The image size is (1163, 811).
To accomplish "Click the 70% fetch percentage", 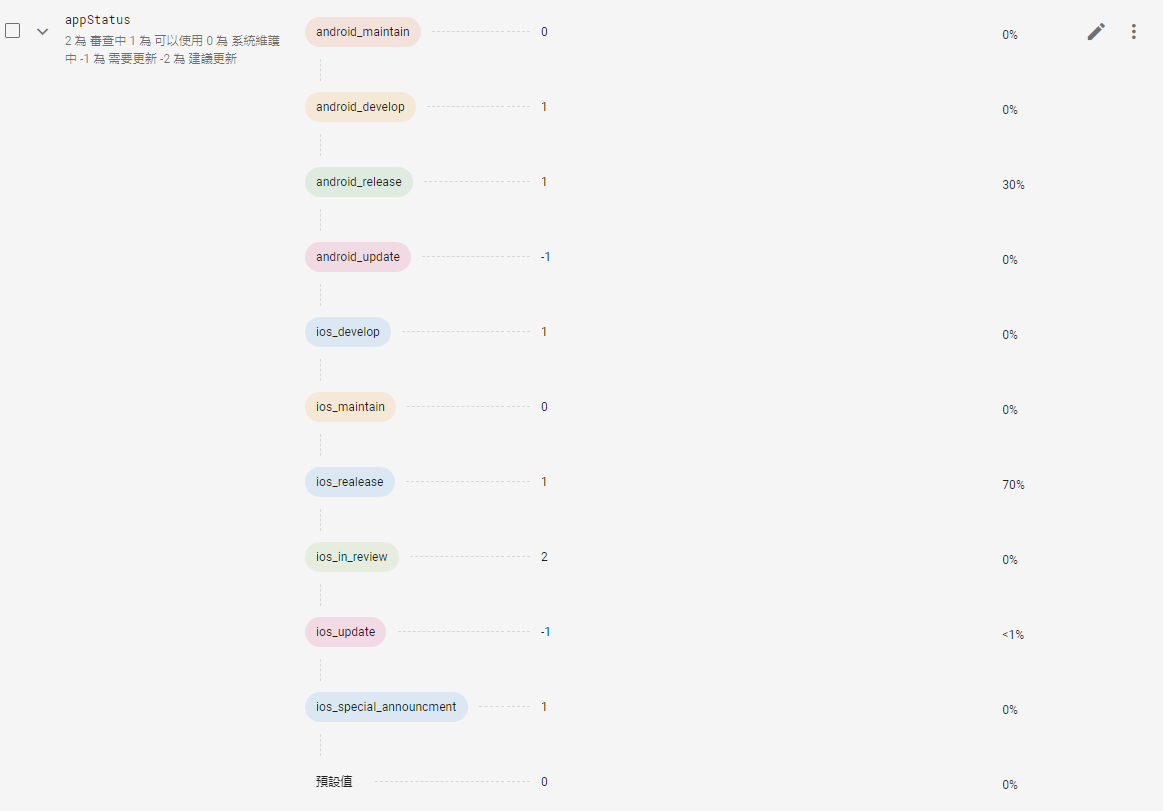I will 1013,485.
